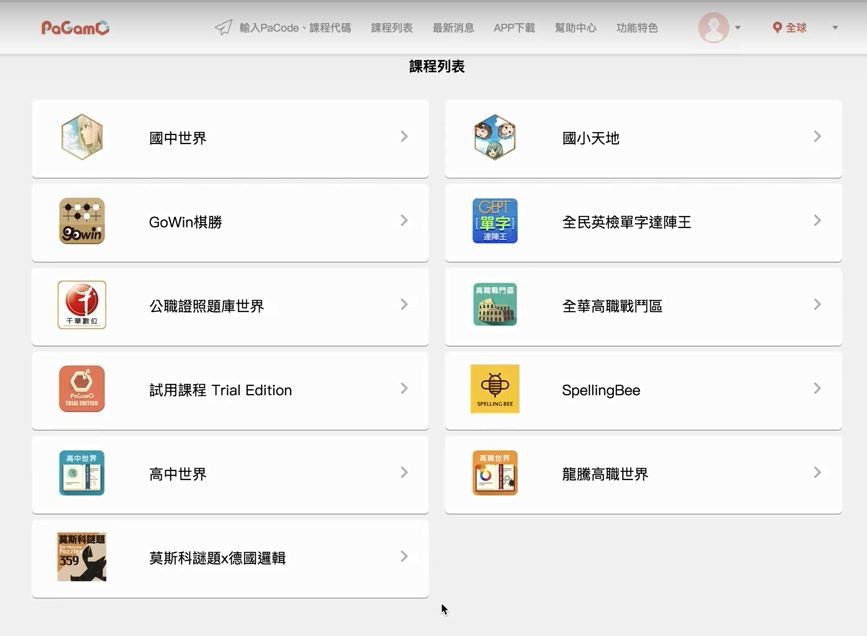
Task: Click the 千華數位 red logo icon
Action: [x=82, y=305]
